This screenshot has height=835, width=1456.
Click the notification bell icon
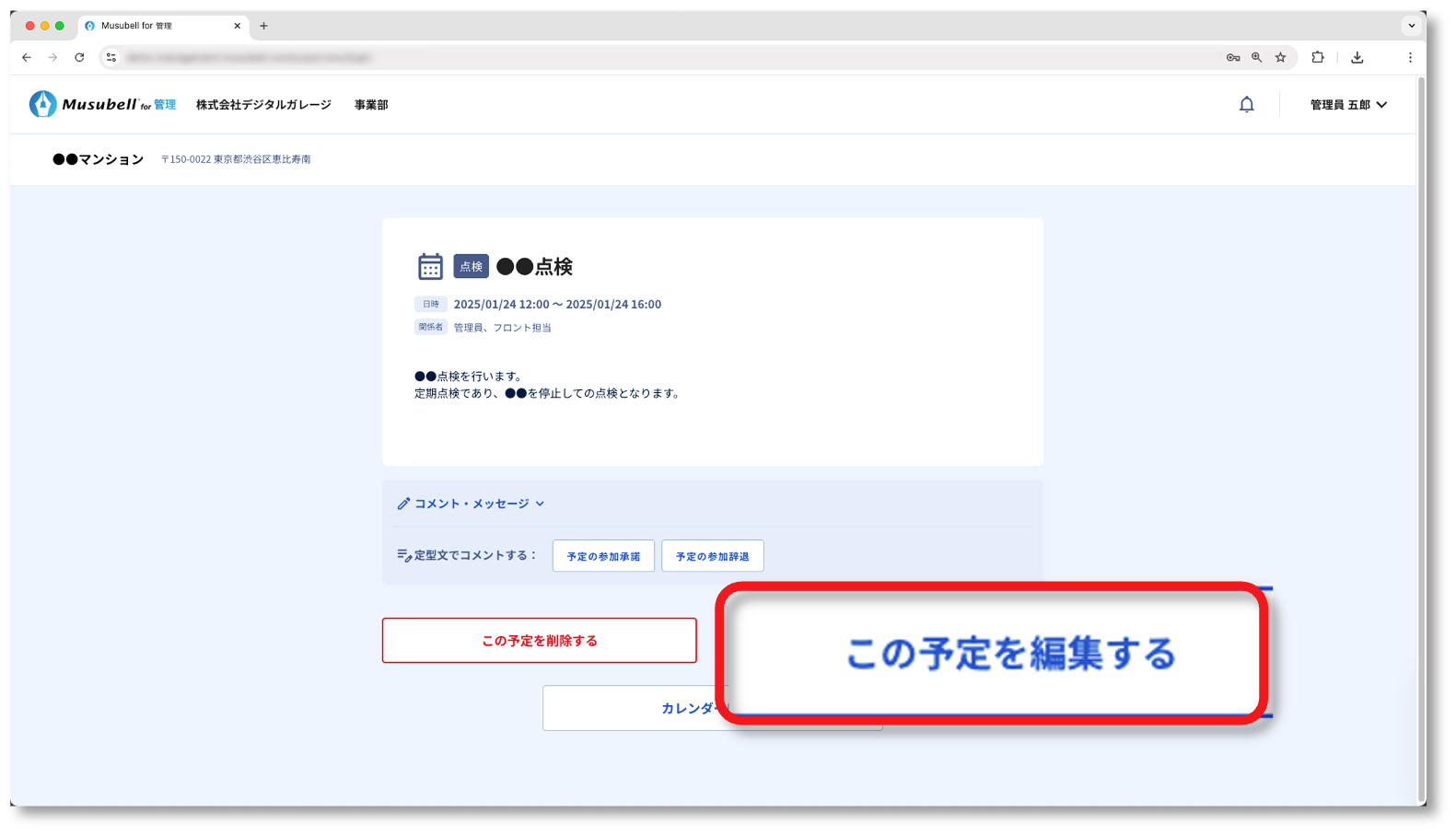pos(1246,105)
